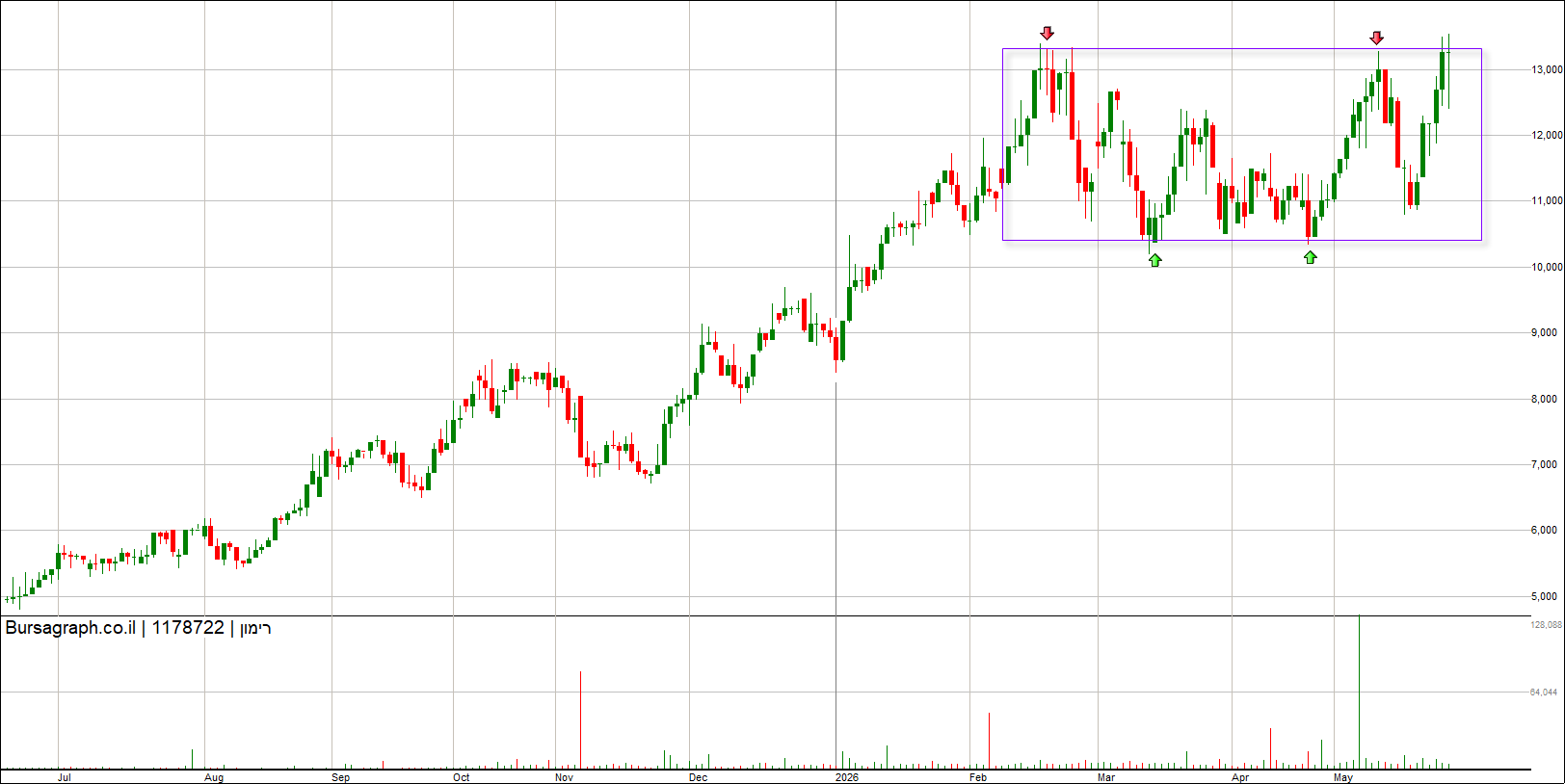
Task: Click the Feb label on the date axis
Action: click(978, 777)
